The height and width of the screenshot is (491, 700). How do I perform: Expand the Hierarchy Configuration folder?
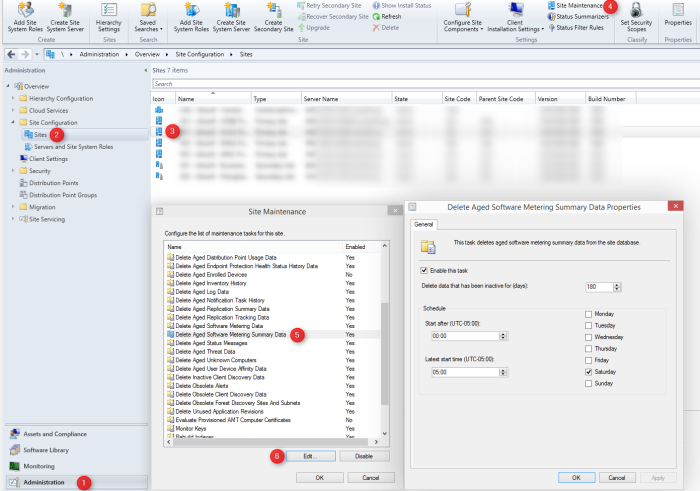click(13, 98)
